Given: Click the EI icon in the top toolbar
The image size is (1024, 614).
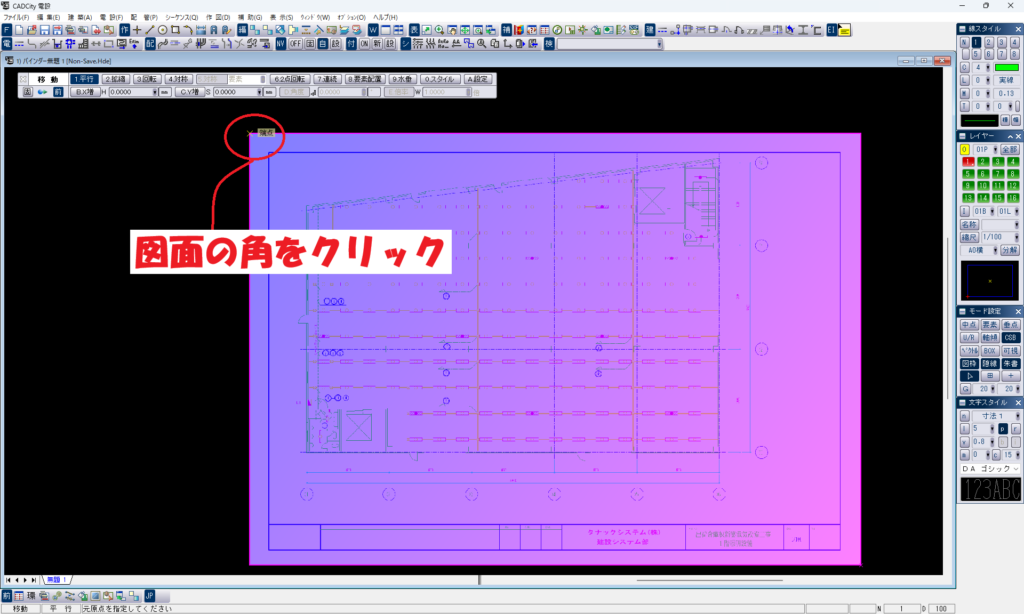Looking at the screenshot, I should coord(831,30).
